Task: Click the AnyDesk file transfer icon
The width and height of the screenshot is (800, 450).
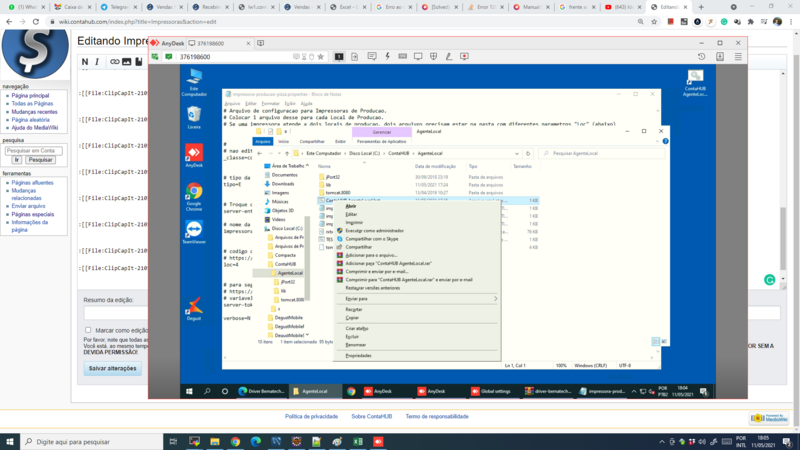Action: coord(355,57)
